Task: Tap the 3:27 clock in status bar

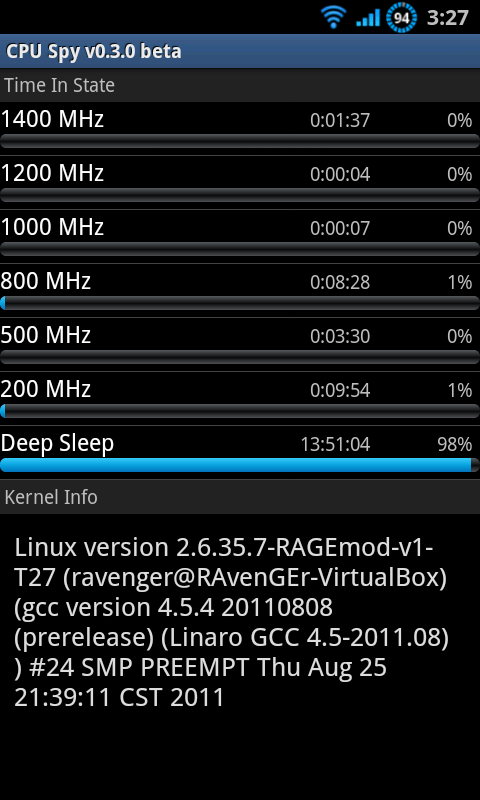Action: coord(447,18)
